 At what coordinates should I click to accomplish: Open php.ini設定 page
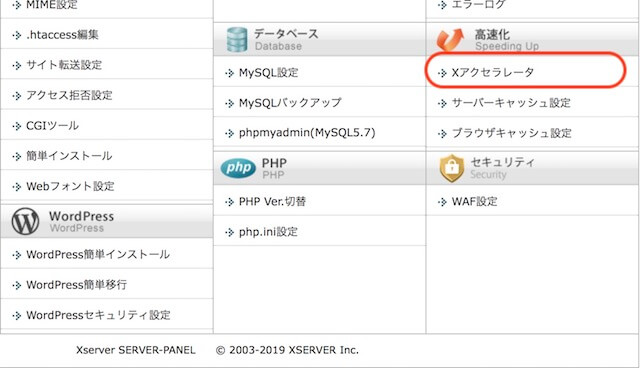pos(268,232)
